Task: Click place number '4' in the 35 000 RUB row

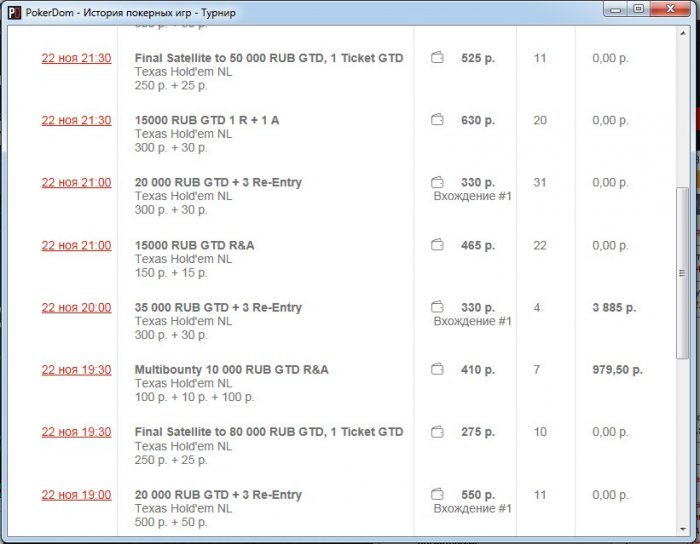Action: pos(537,307)
